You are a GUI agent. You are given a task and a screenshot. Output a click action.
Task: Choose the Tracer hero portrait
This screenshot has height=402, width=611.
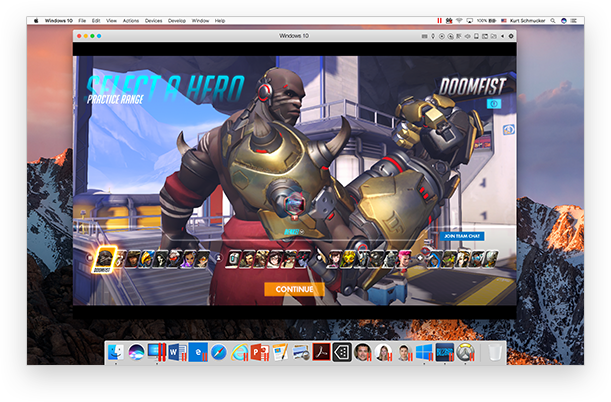click(203, 259)
